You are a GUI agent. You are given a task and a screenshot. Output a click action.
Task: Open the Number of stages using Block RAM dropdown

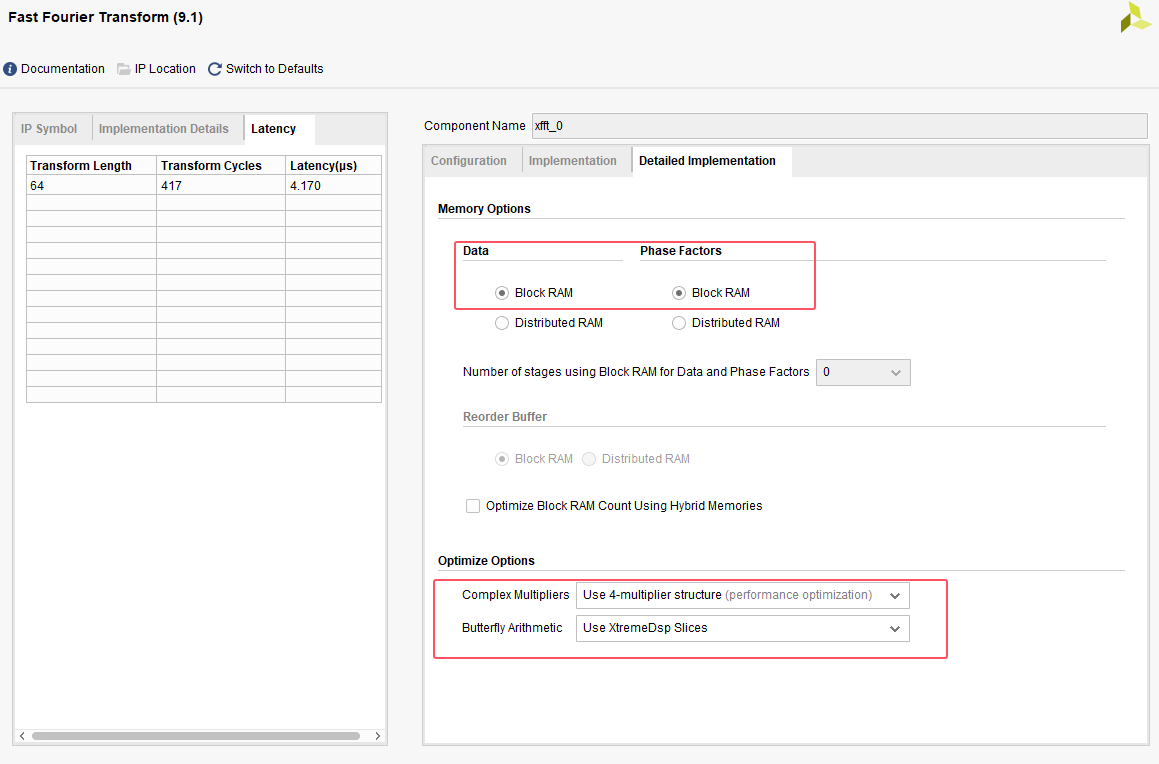tap(863, 372)
